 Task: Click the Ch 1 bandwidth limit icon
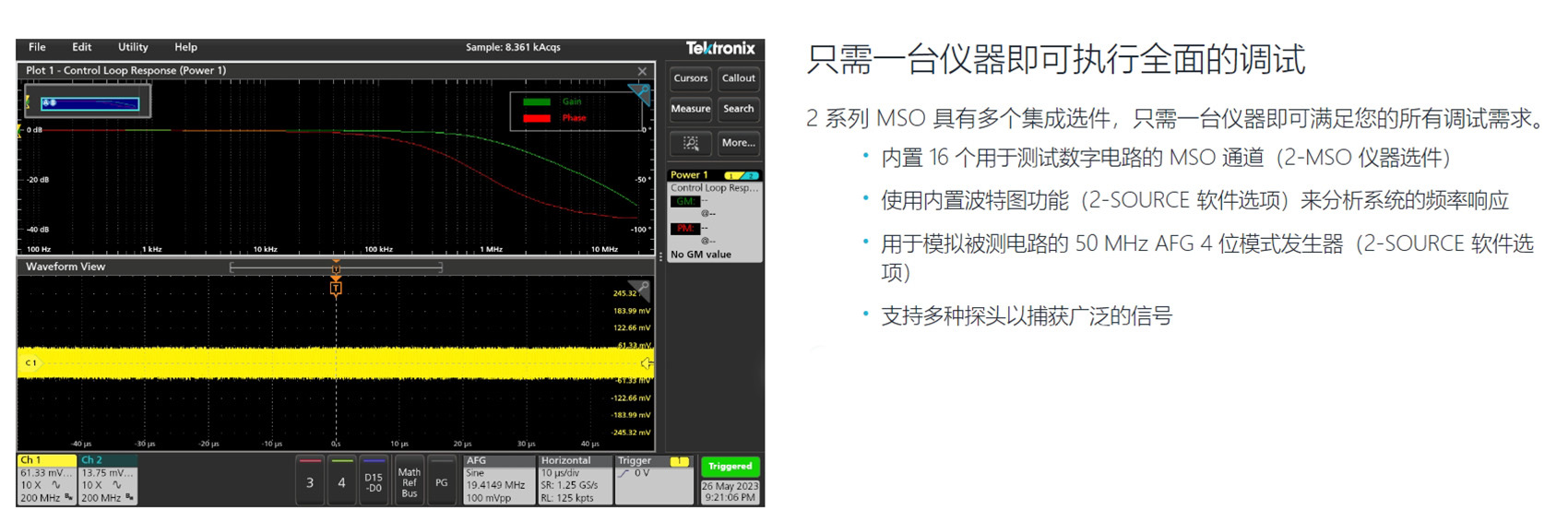pyautogui.click(x=69, y=497)
